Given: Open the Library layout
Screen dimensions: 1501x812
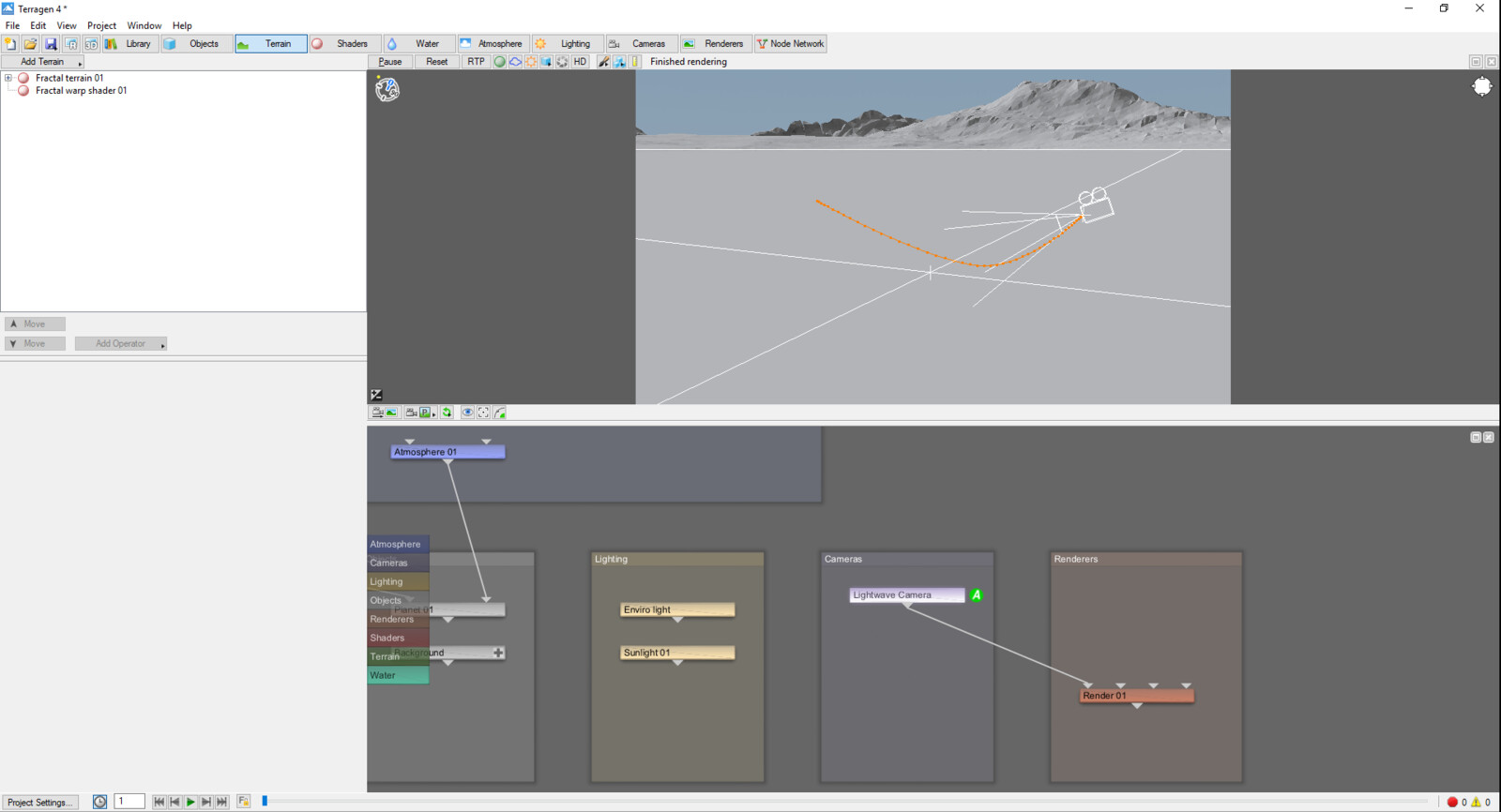Looking at the screenshot, I should coord(129,43).
